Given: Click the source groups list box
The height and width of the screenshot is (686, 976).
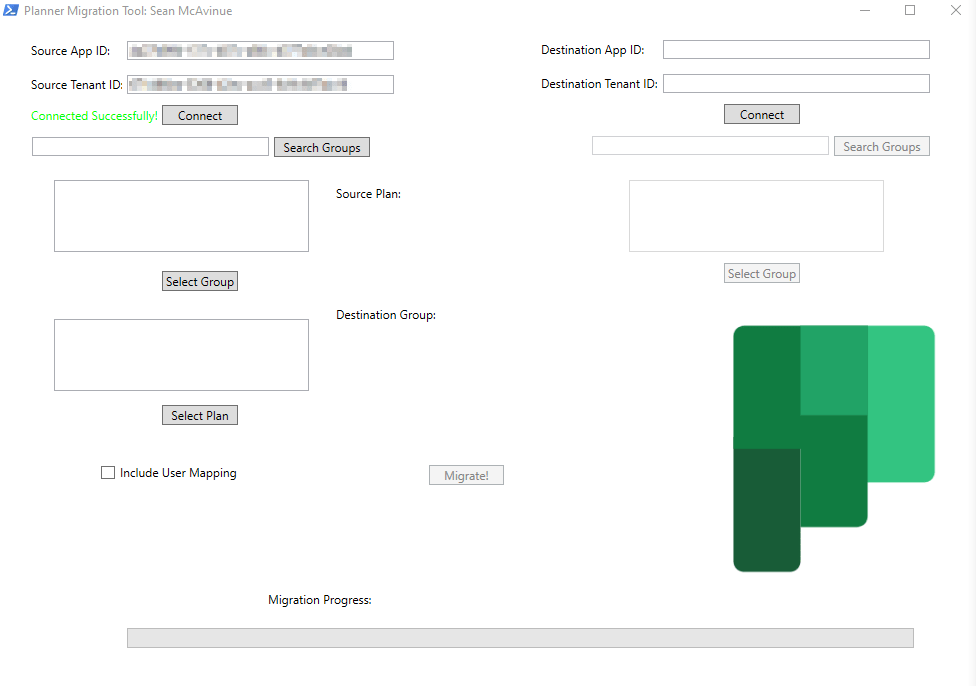Looking at the screenshot, I should [x=181, y=216].
